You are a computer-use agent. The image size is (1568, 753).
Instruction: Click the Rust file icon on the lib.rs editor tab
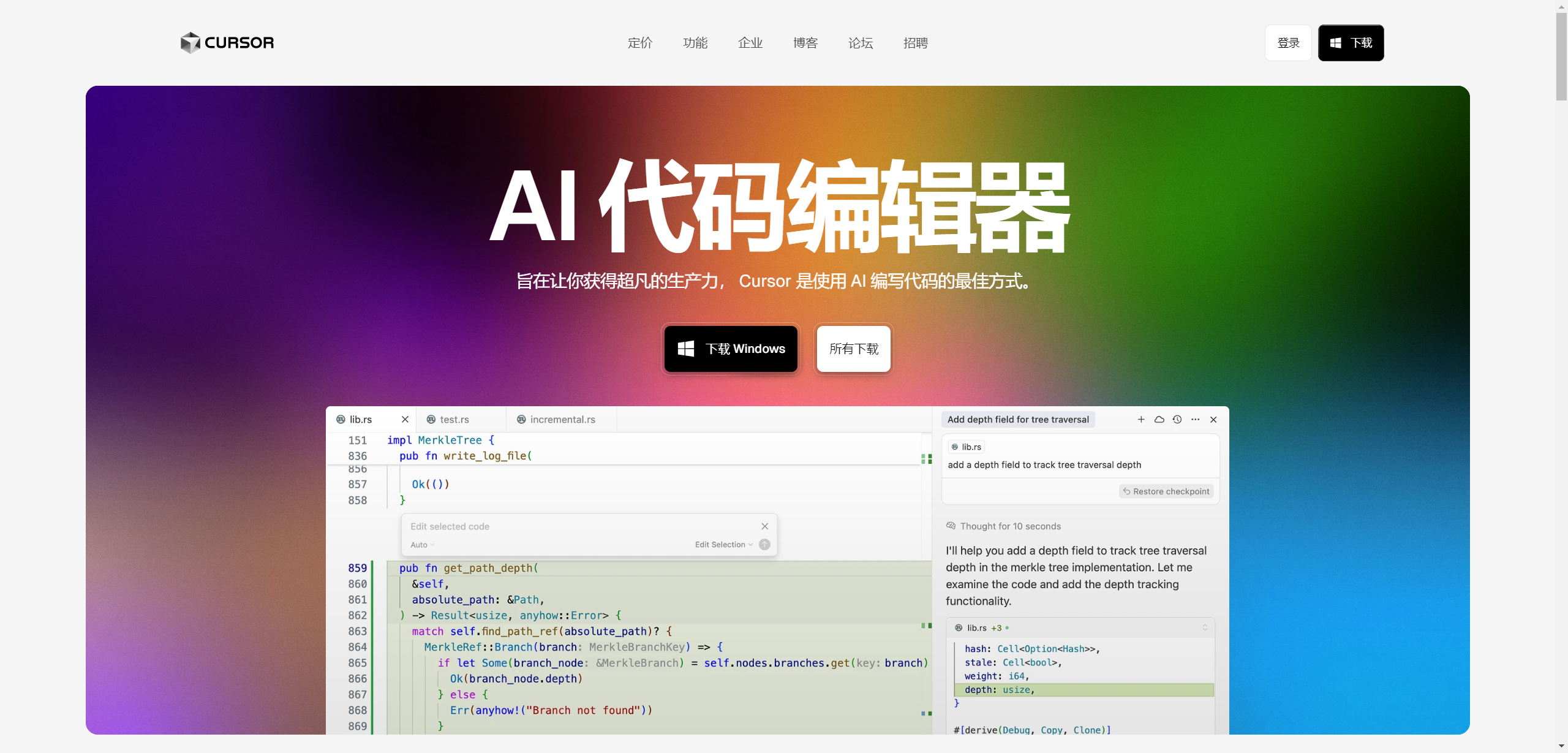click(341, 420)
